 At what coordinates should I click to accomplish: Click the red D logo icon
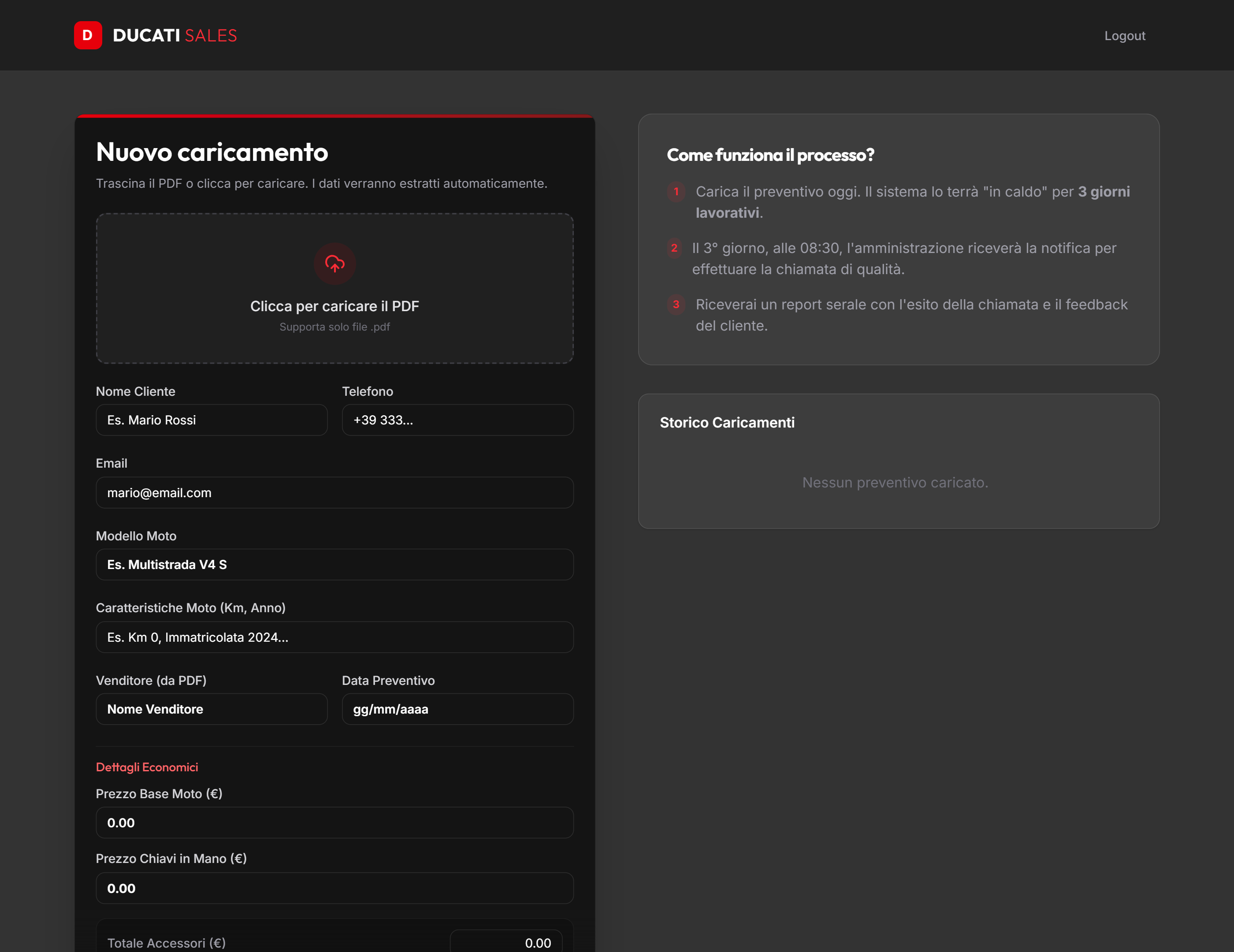[x=88, y=35]
